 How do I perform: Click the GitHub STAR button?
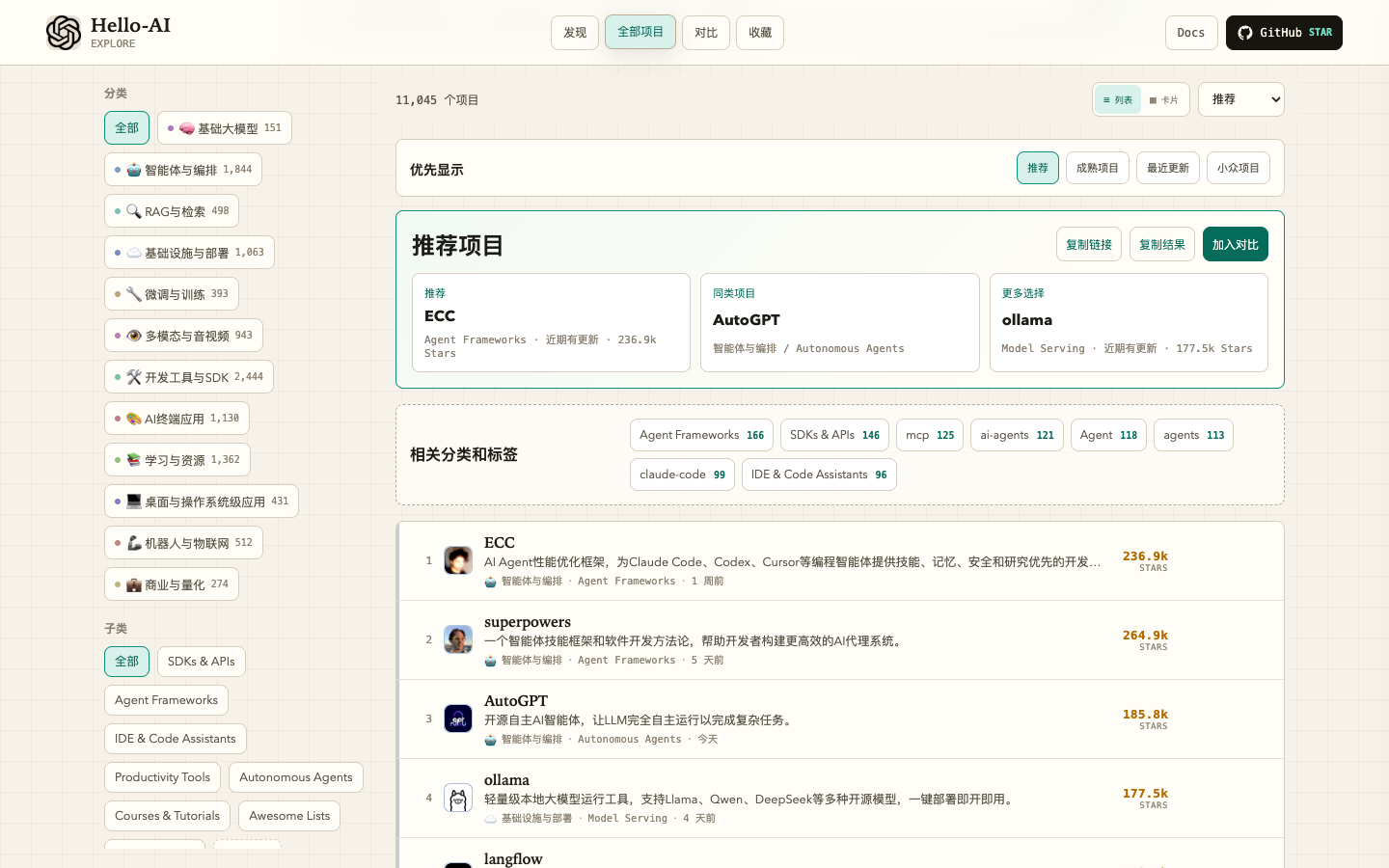click(1284, 33)
